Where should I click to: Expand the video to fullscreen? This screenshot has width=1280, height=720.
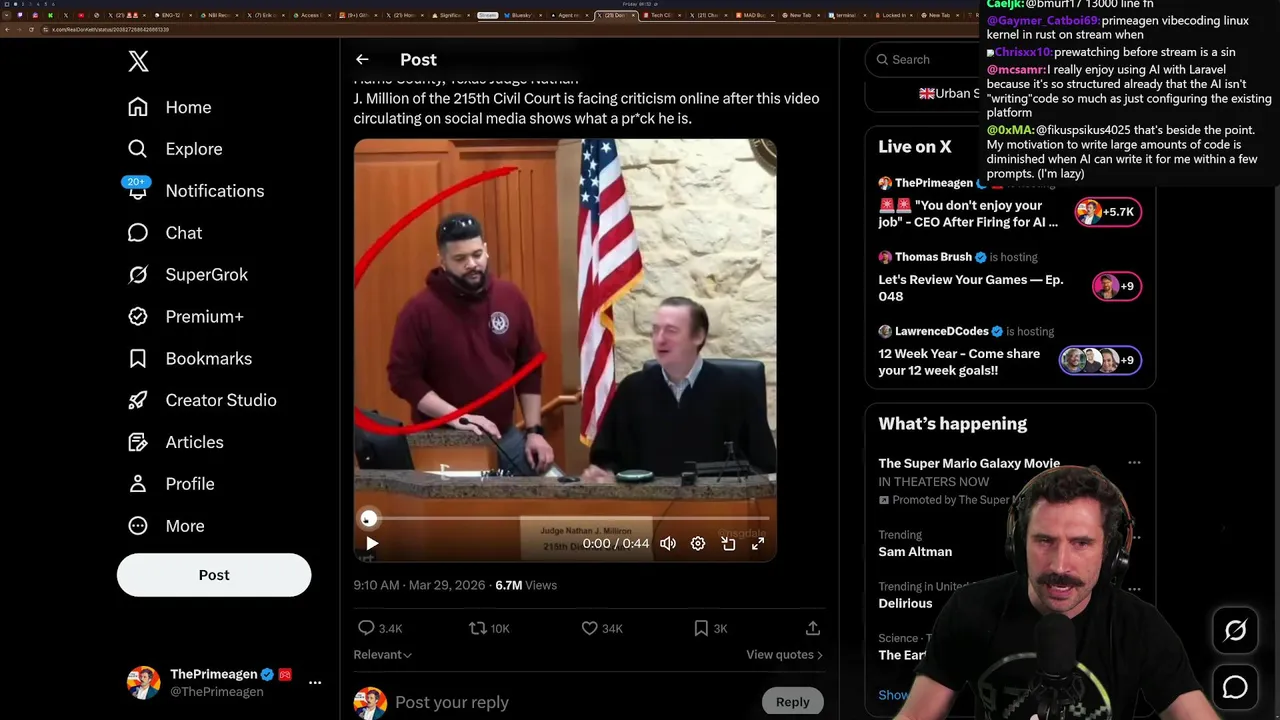coord(758,544)
